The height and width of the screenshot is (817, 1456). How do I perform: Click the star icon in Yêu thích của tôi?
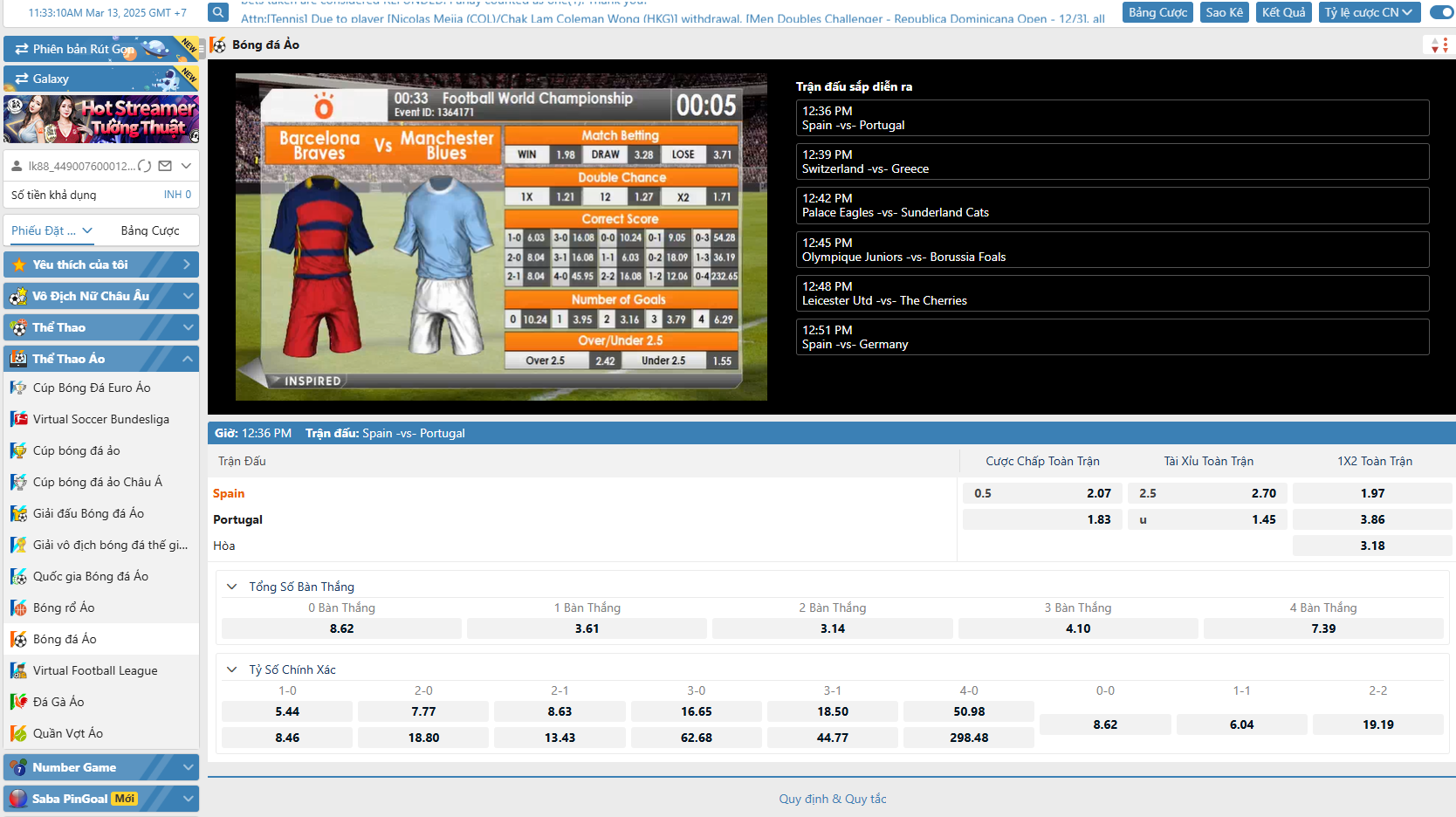[19, 264]
